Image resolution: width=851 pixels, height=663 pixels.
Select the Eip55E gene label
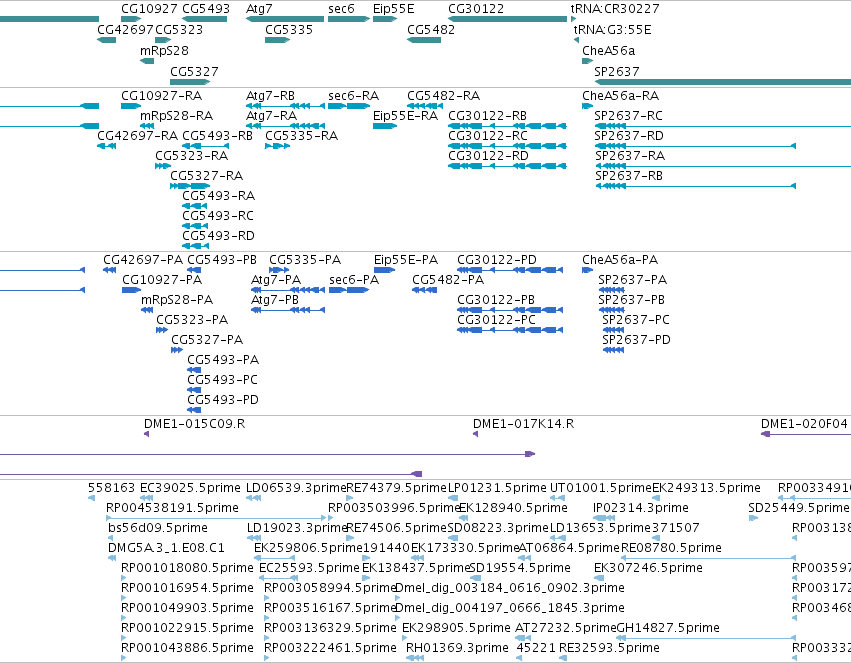(393, 9)
